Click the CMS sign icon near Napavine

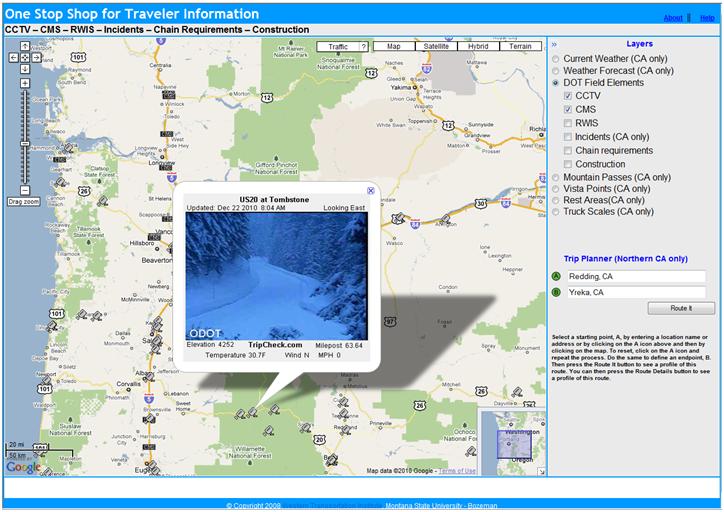pos(169,95)
